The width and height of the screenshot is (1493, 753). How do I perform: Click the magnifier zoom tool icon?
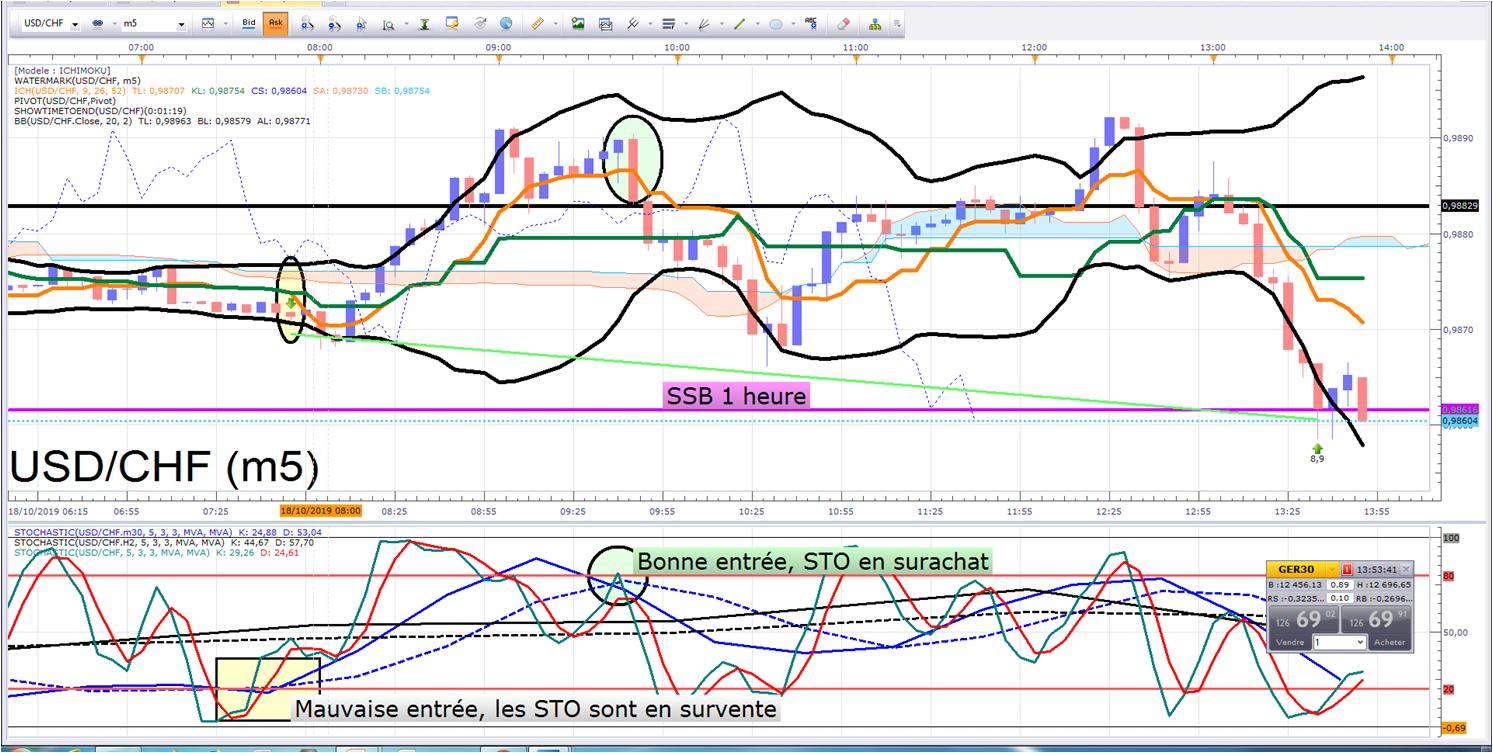[x=388, y=24]
